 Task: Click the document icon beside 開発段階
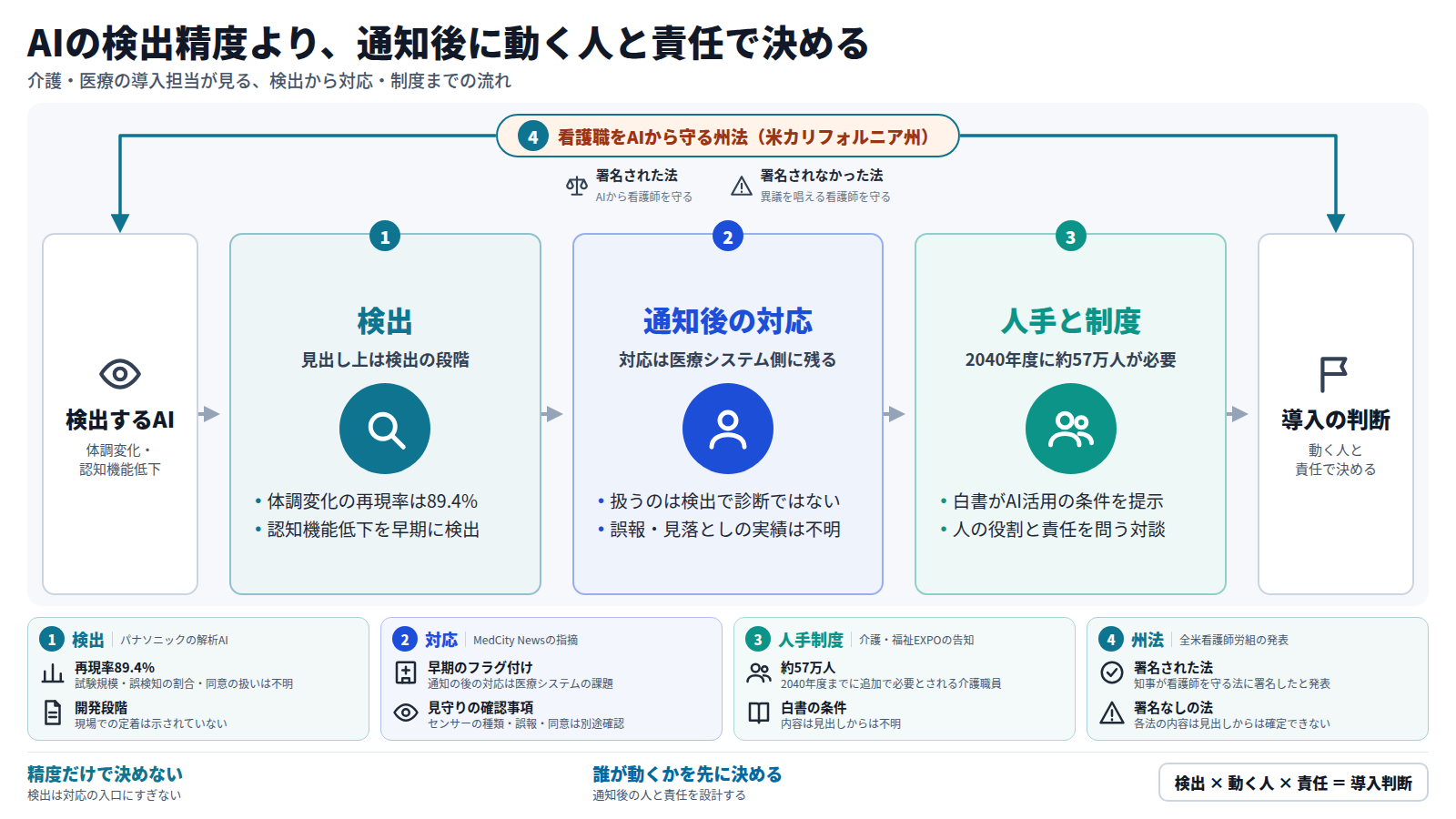coord(53,713)
